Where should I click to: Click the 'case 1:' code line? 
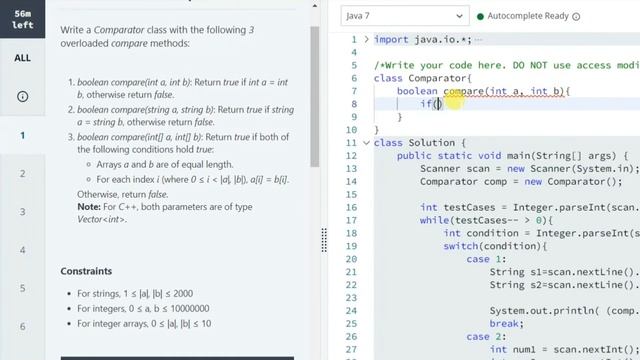coord(486,259)
